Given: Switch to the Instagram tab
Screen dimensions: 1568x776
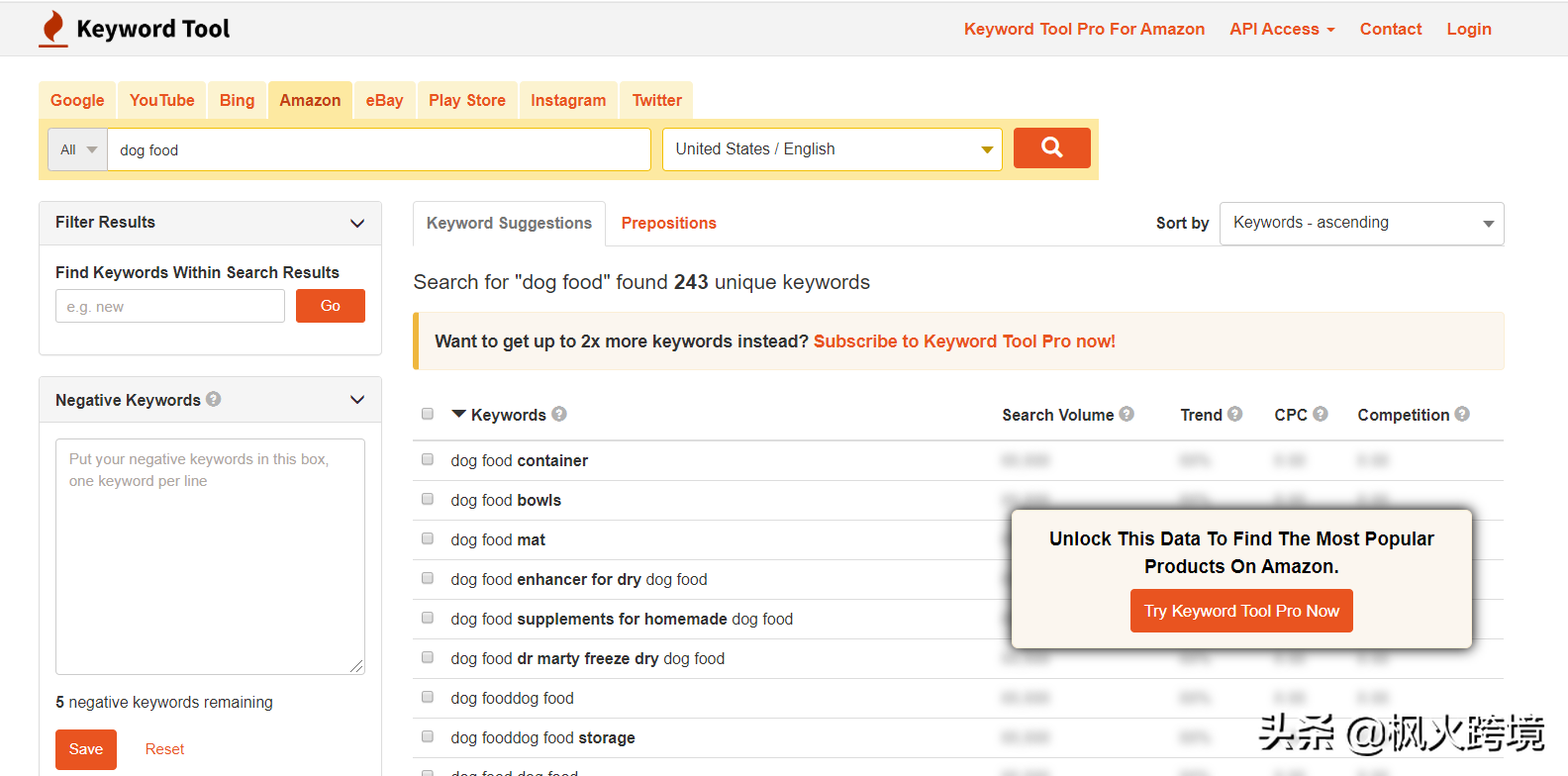Looking at the screenshot, I should tap(568, 100).
